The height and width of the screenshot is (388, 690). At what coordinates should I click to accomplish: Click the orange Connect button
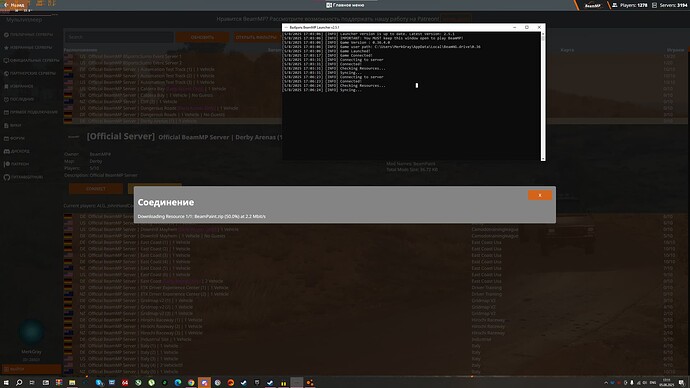(95, 189)
